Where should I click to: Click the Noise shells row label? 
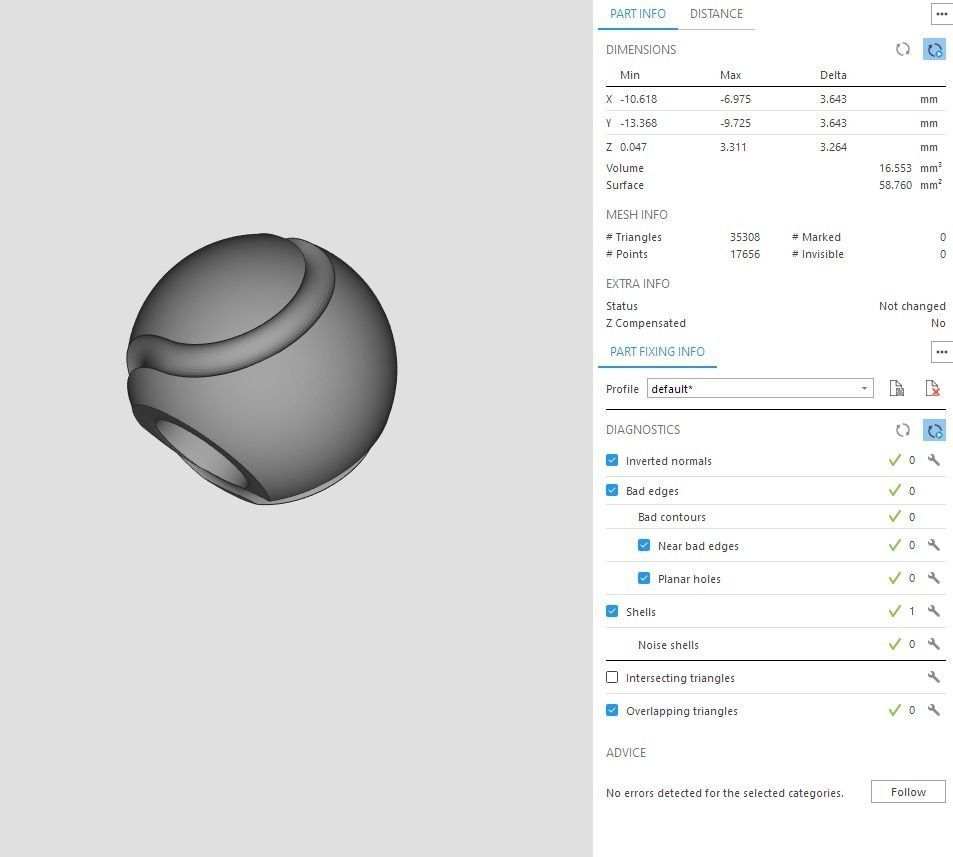pos(668,645)
